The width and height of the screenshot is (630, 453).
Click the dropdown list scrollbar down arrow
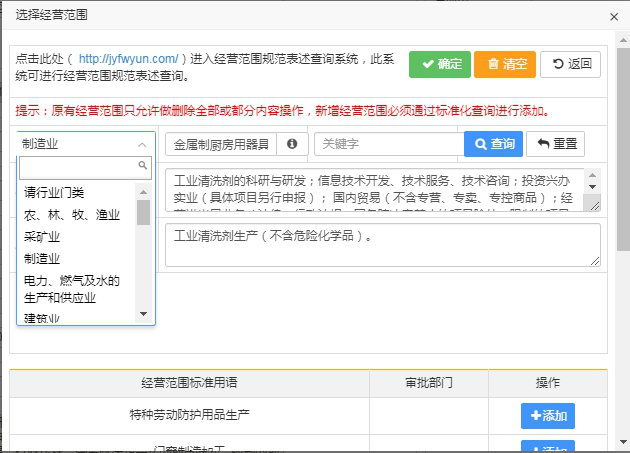click(143, 314)
